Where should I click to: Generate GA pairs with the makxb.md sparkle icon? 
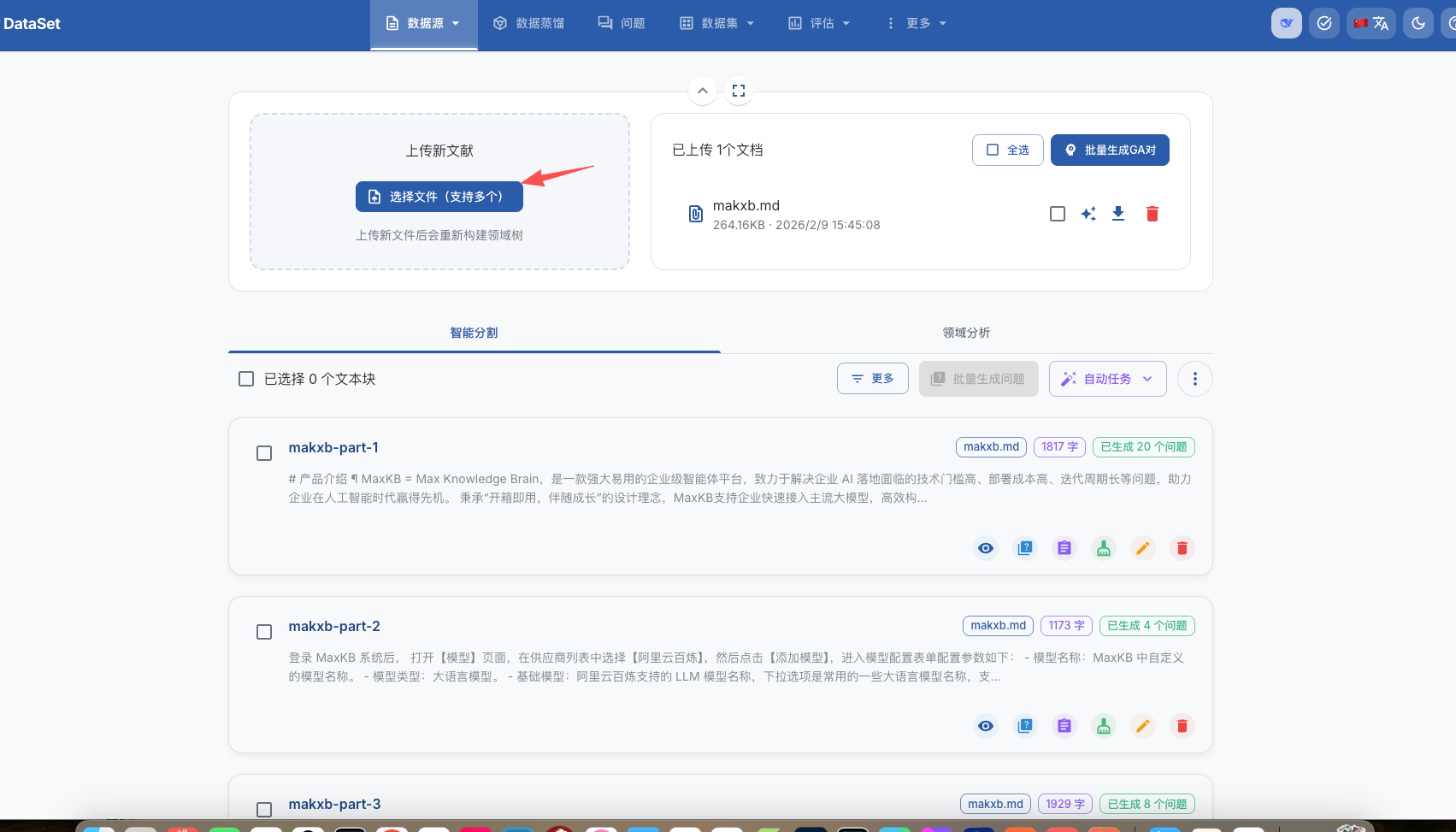[x=1088, y=214]
